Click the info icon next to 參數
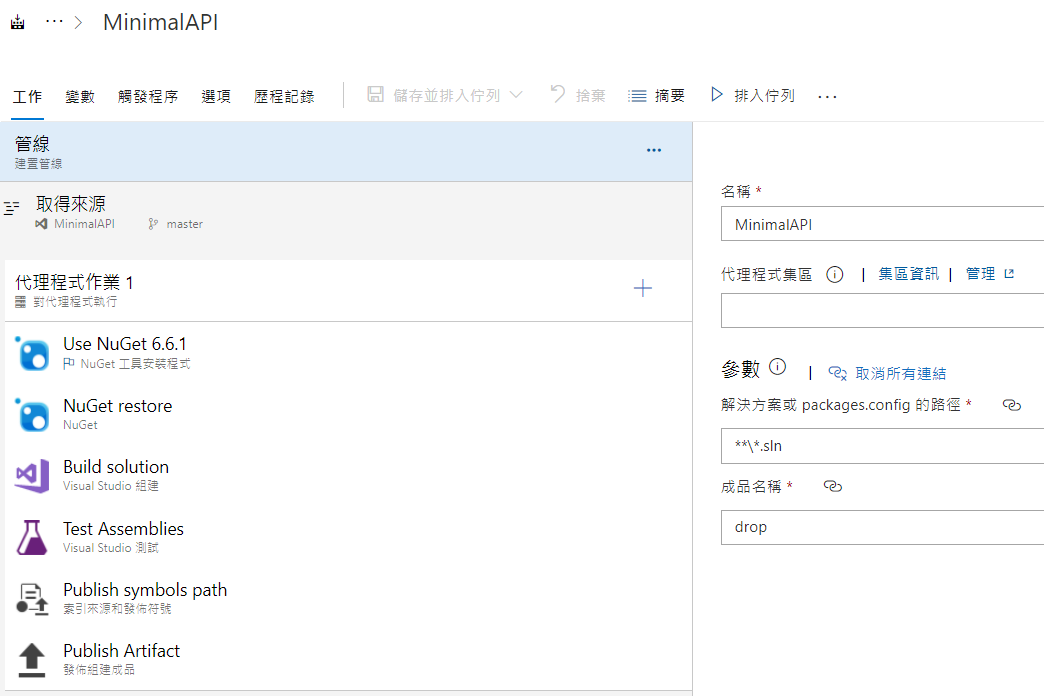The width and height of the screenshot is (1044, 696). tap(778, 367)
